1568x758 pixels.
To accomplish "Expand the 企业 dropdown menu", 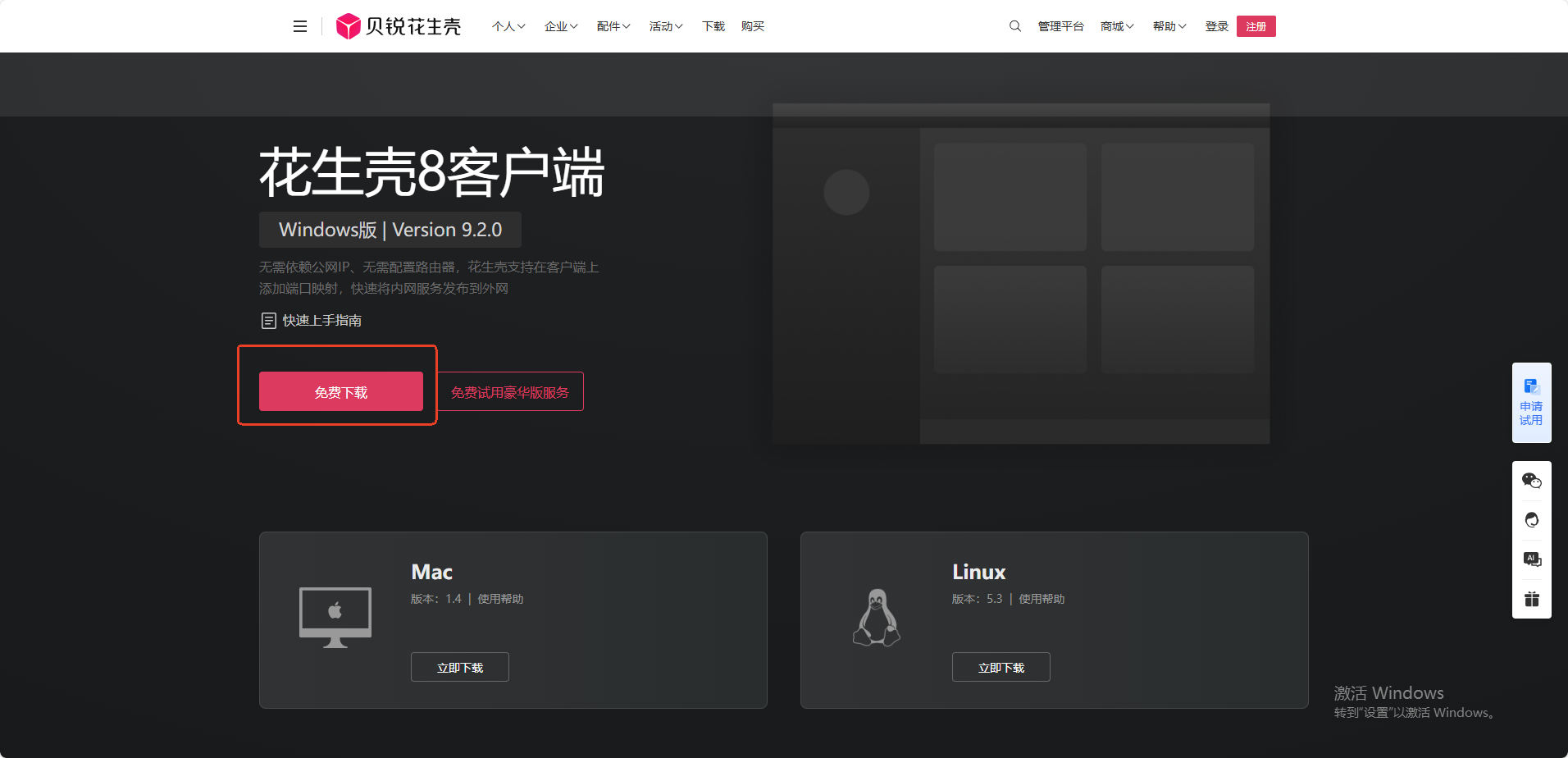I will (561, 26).
